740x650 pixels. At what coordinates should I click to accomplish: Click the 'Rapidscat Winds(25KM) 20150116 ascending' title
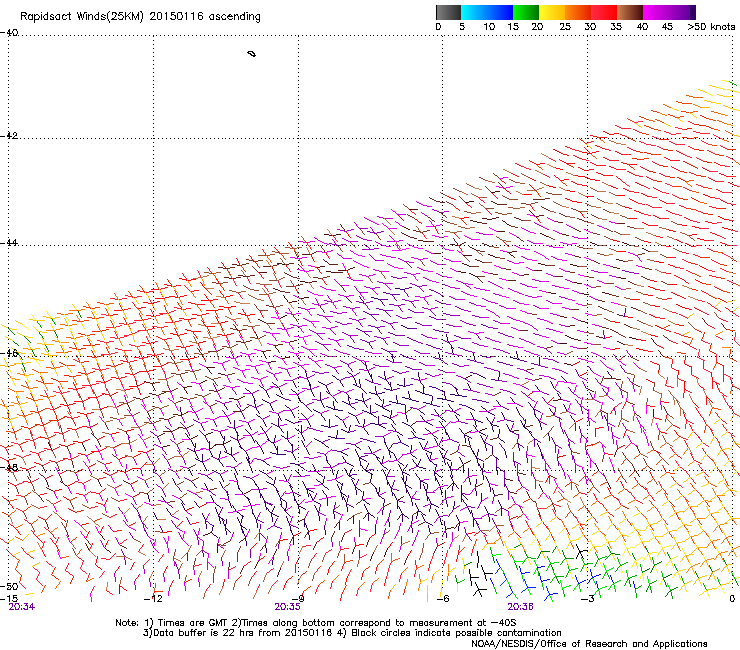140,17
